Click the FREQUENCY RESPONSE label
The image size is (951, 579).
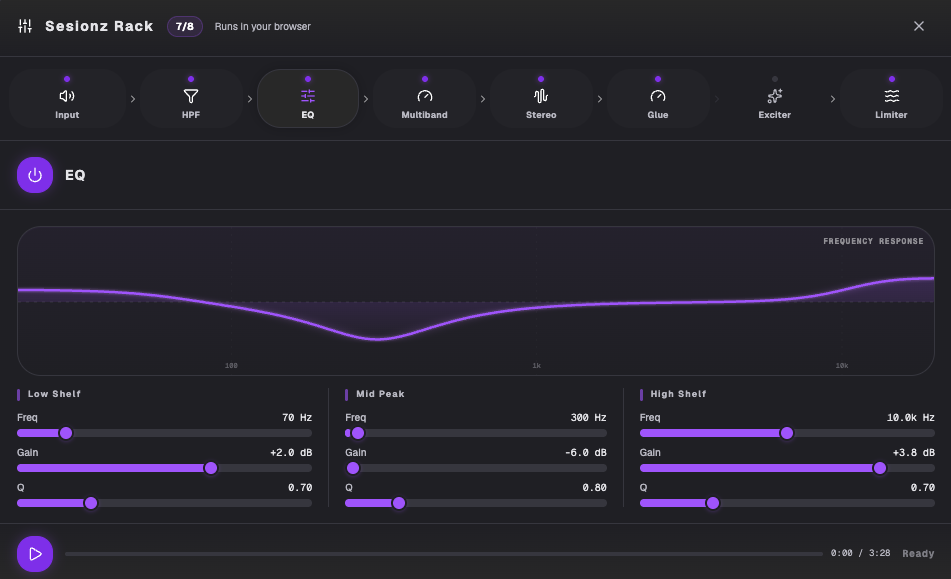tap(873, 241)
